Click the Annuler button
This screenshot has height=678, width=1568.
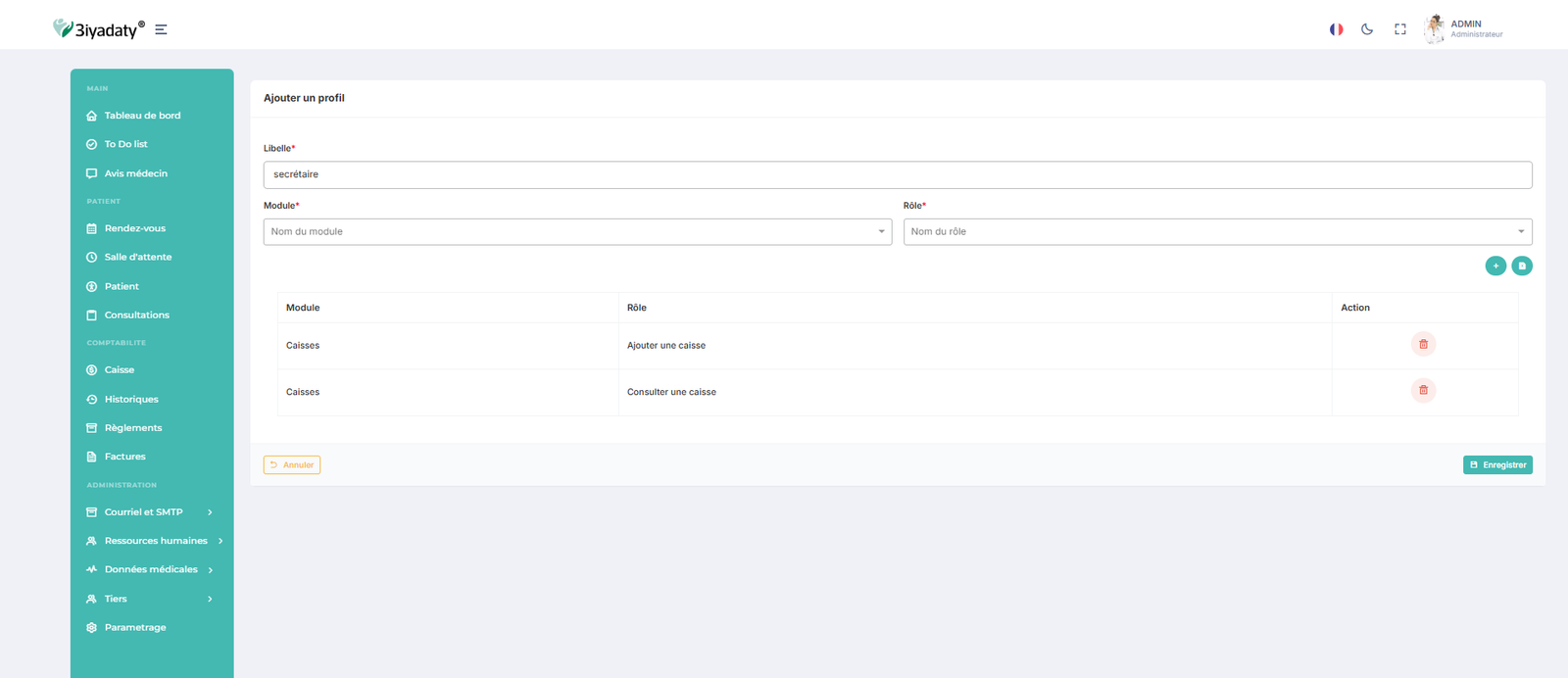[292, 465]
